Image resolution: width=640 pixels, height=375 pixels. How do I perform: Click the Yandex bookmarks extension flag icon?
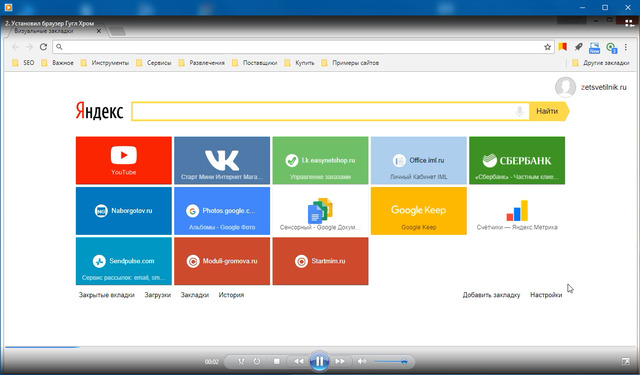click(x=563, y=47)
